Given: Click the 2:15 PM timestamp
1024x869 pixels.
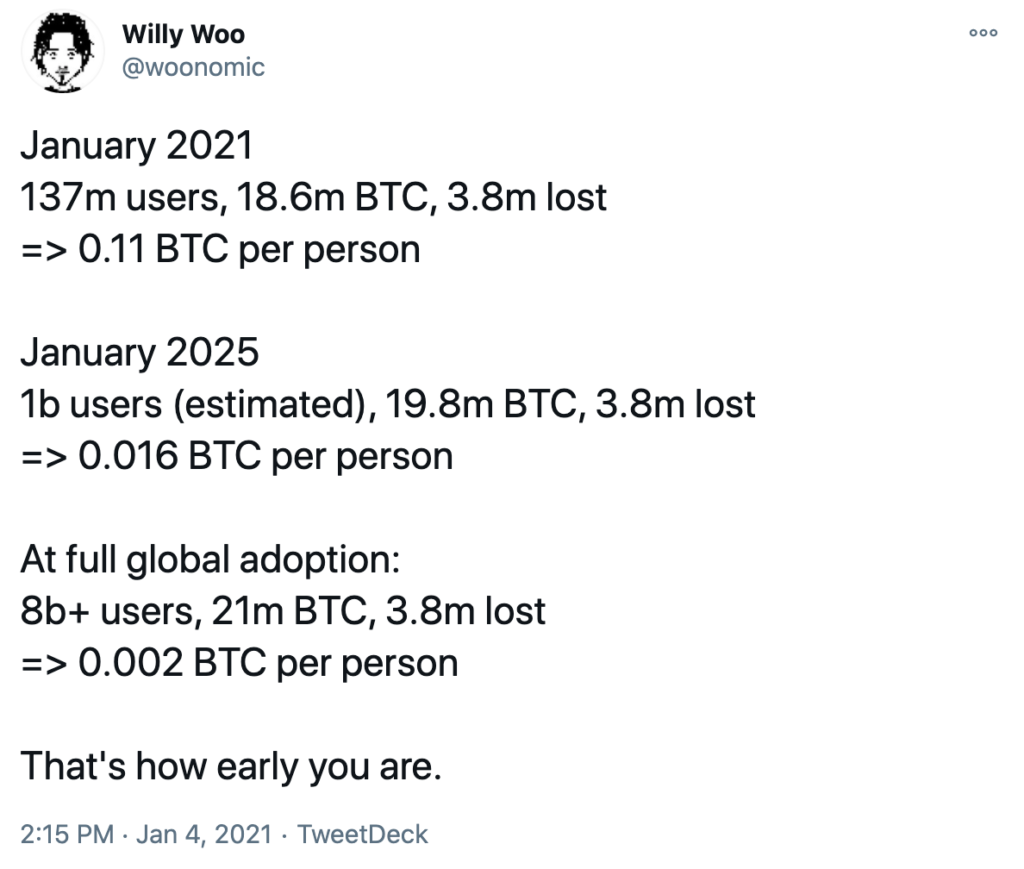Looking at the screenshot, I should tap(67, 834).
